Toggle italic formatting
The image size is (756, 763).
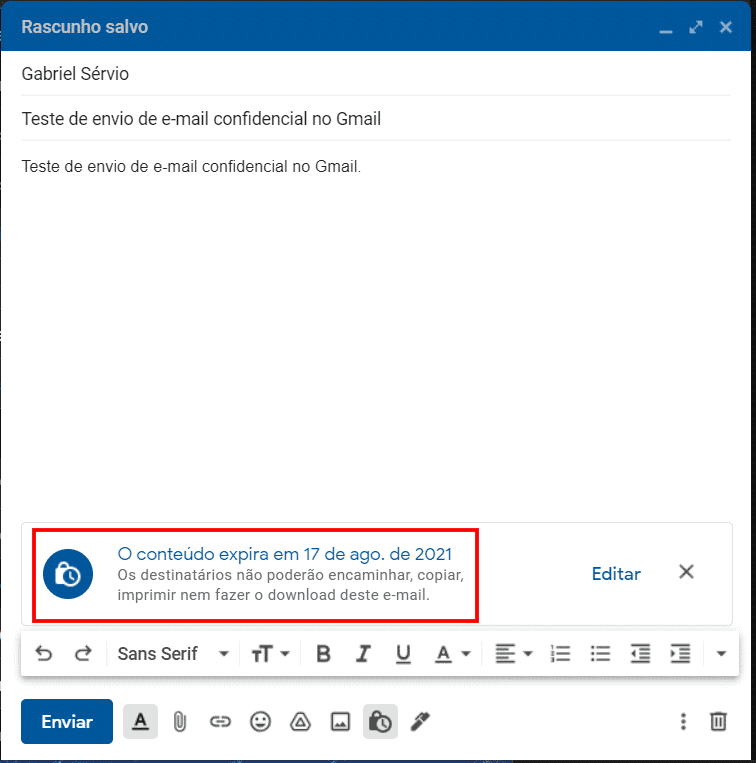pyautogui.click(x=363, y=654)
